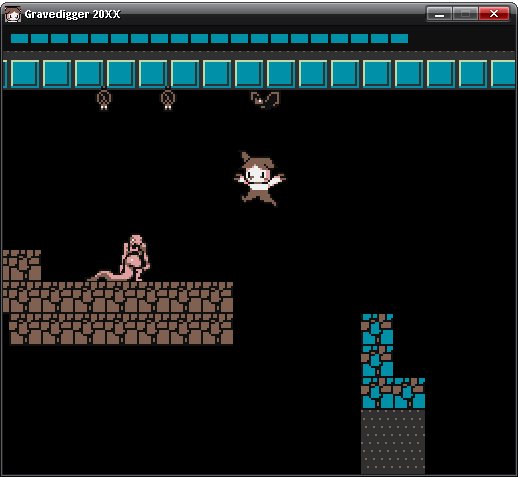Click the bat enemy flying under the ceiling
This screenshot has height=477, width=518.
[265, 100]
